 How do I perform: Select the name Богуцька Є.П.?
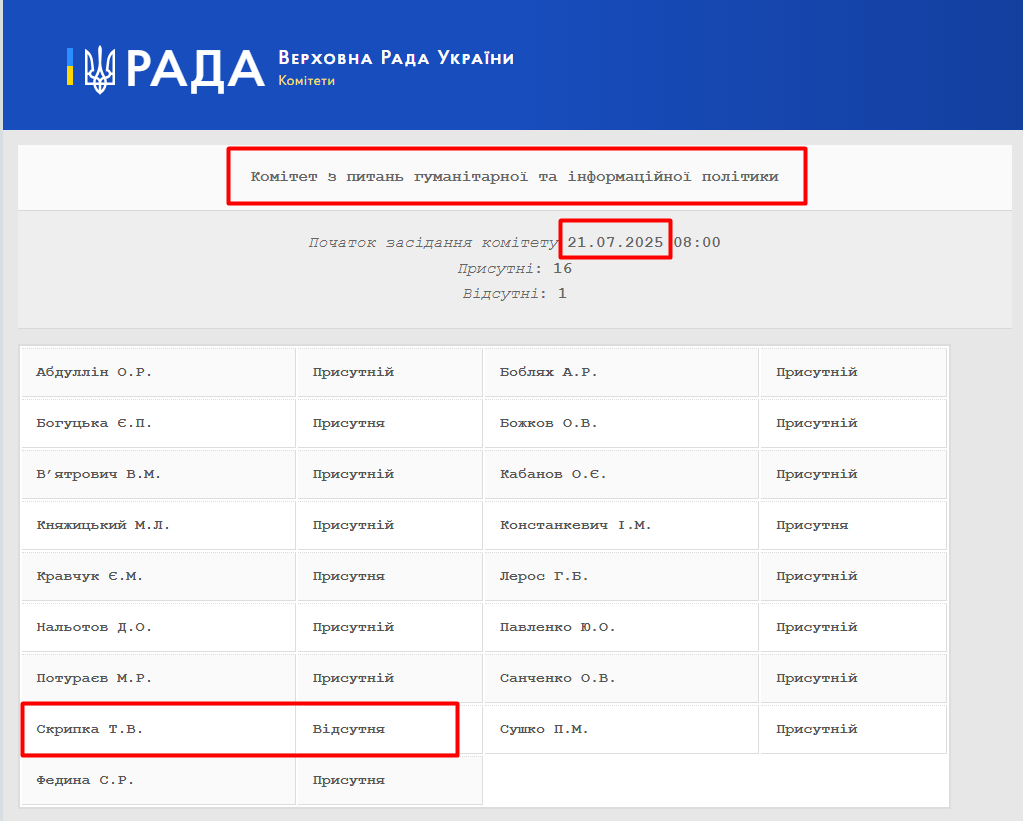click(94, 423)
